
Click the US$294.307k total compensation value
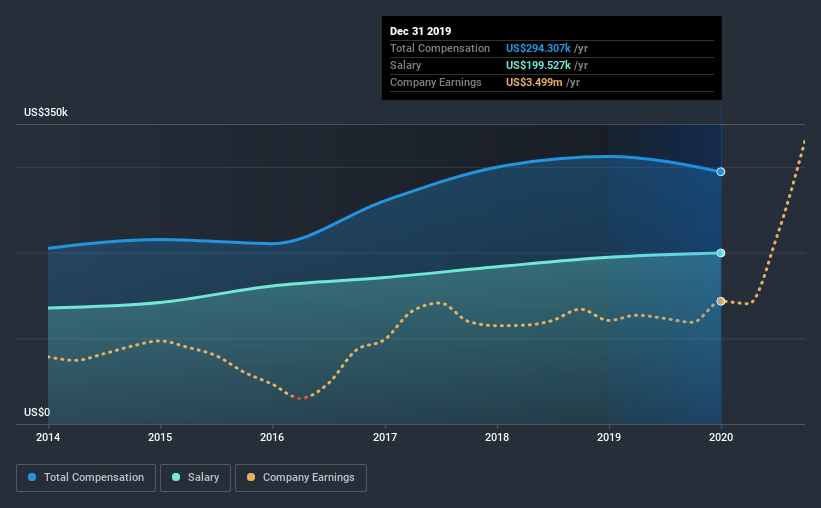coord(538,49)
